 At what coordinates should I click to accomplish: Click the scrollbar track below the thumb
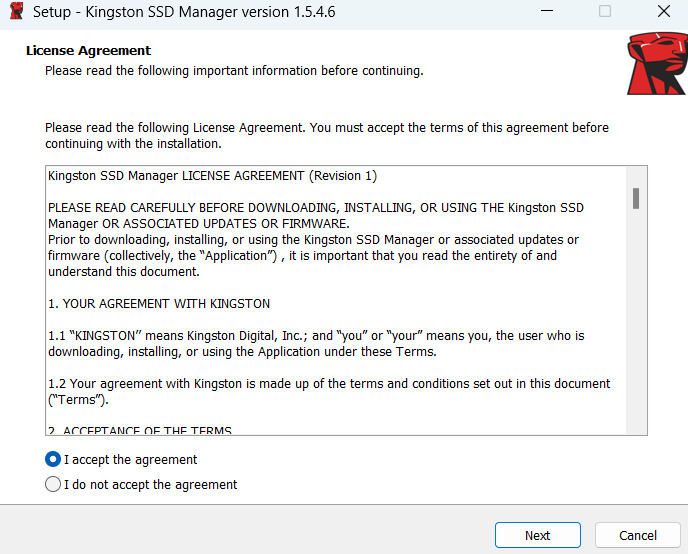point(636,330)
